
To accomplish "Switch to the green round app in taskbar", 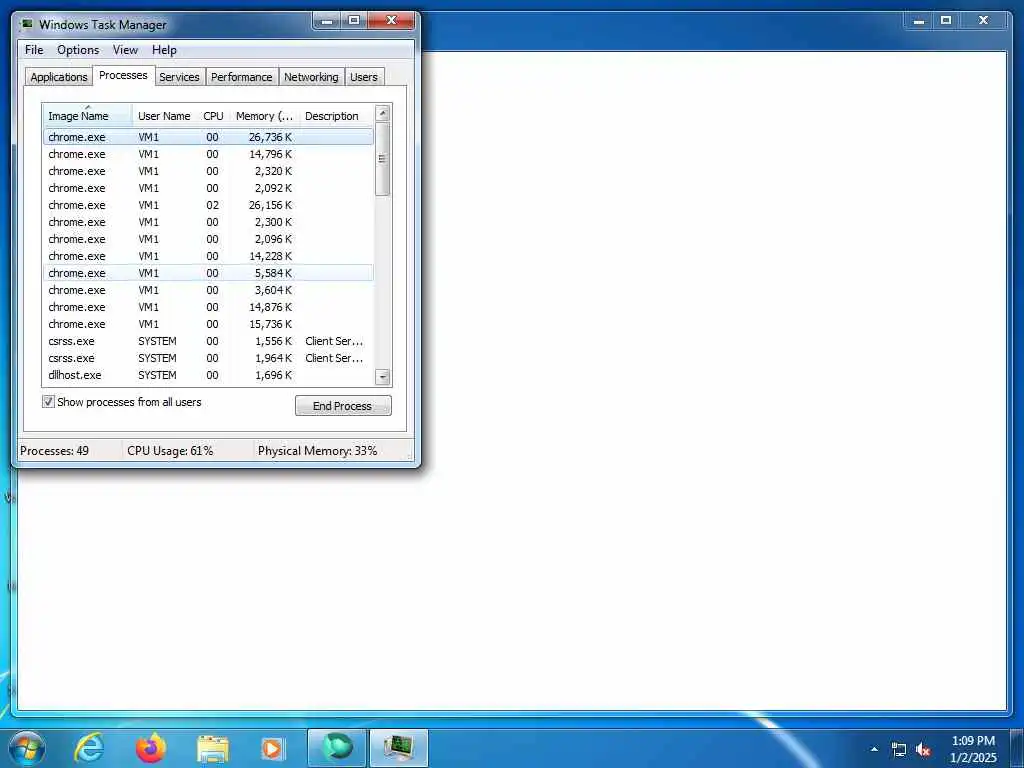I will tap(336, 748).
